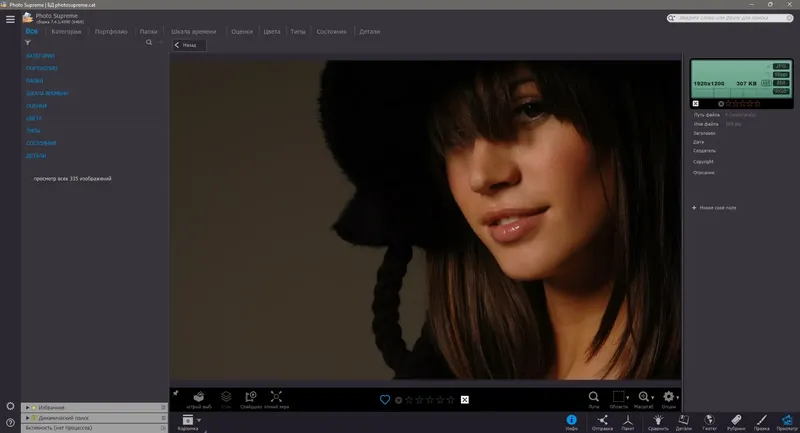Clear the rating with the circle-x icon
800x433 pixels.
pos(398,400)
